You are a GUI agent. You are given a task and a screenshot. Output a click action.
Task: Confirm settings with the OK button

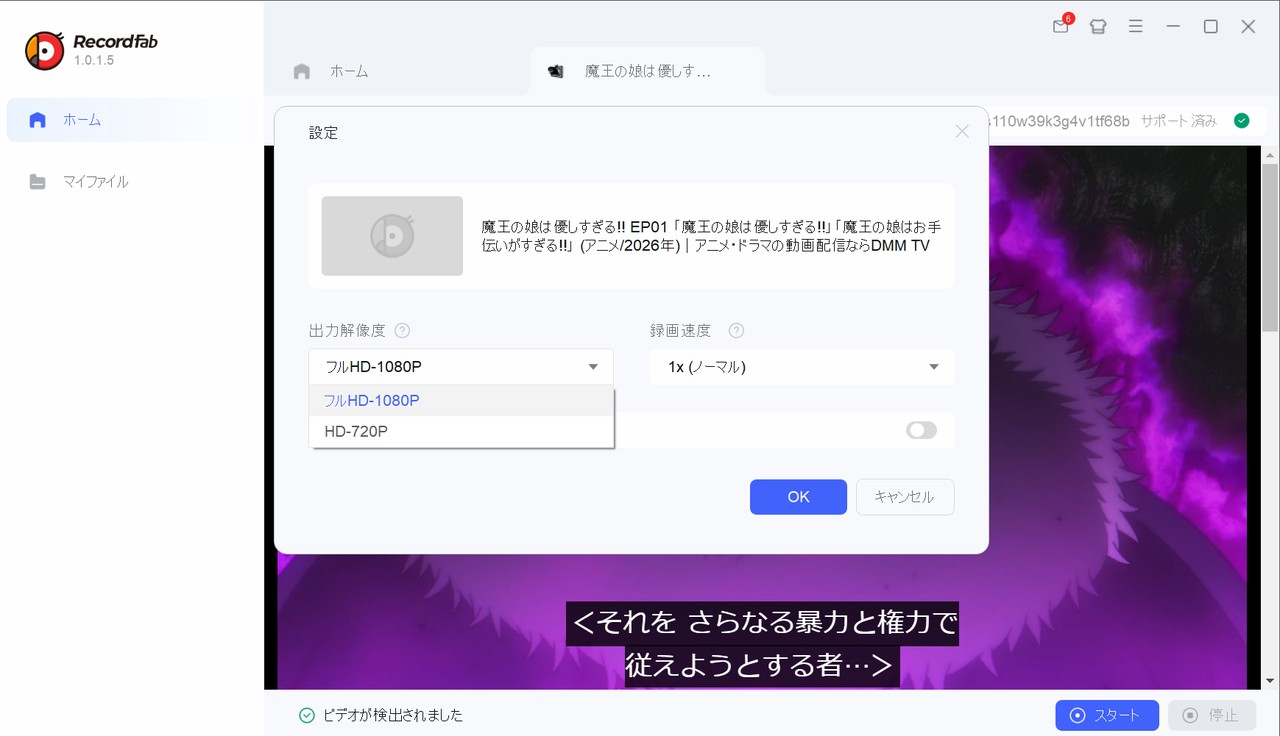click(x=798, y=497)
